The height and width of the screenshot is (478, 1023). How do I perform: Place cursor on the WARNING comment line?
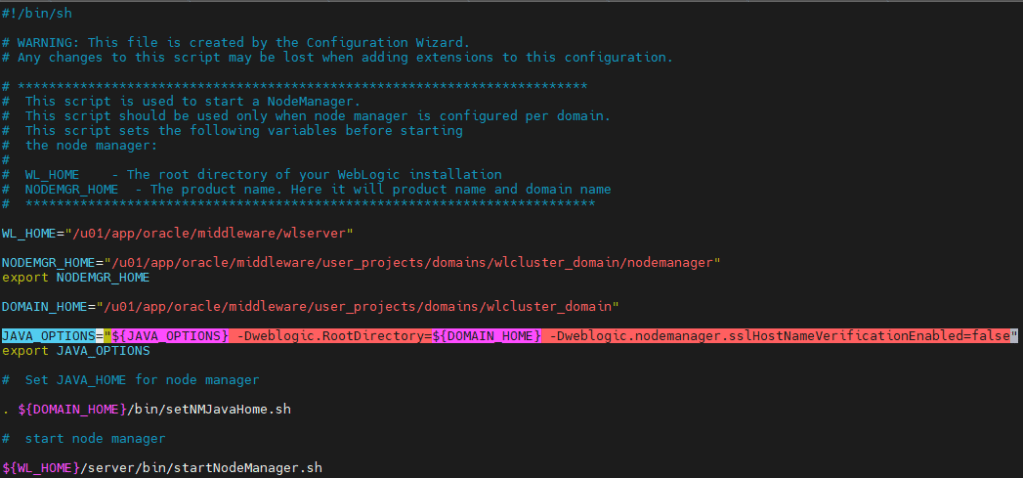240,42
